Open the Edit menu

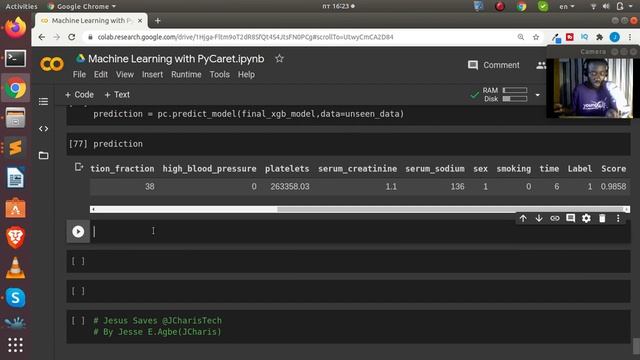tap(101, 75)
